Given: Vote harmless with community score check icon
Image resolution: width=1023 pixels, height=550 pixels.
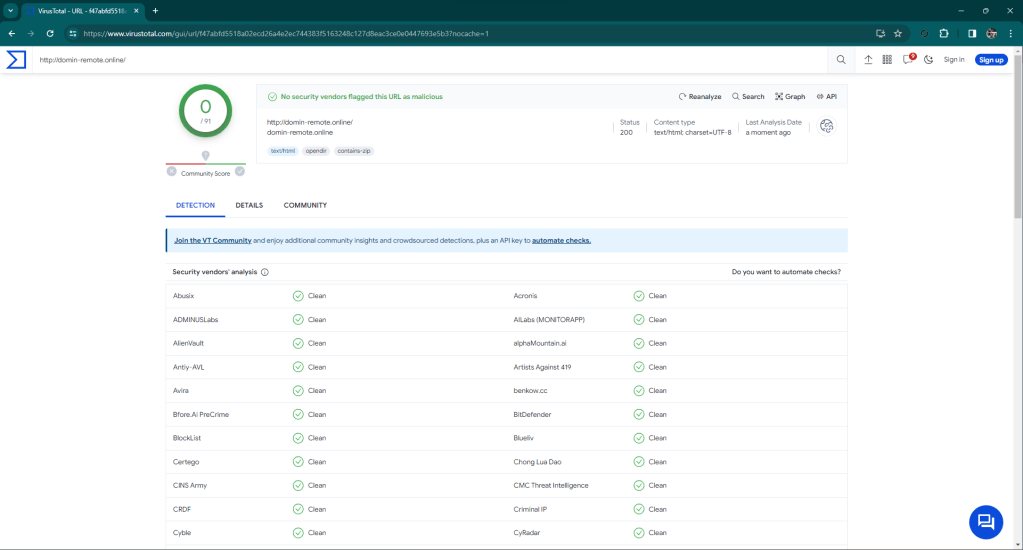Looking at the screenshot, I should 240,171.
